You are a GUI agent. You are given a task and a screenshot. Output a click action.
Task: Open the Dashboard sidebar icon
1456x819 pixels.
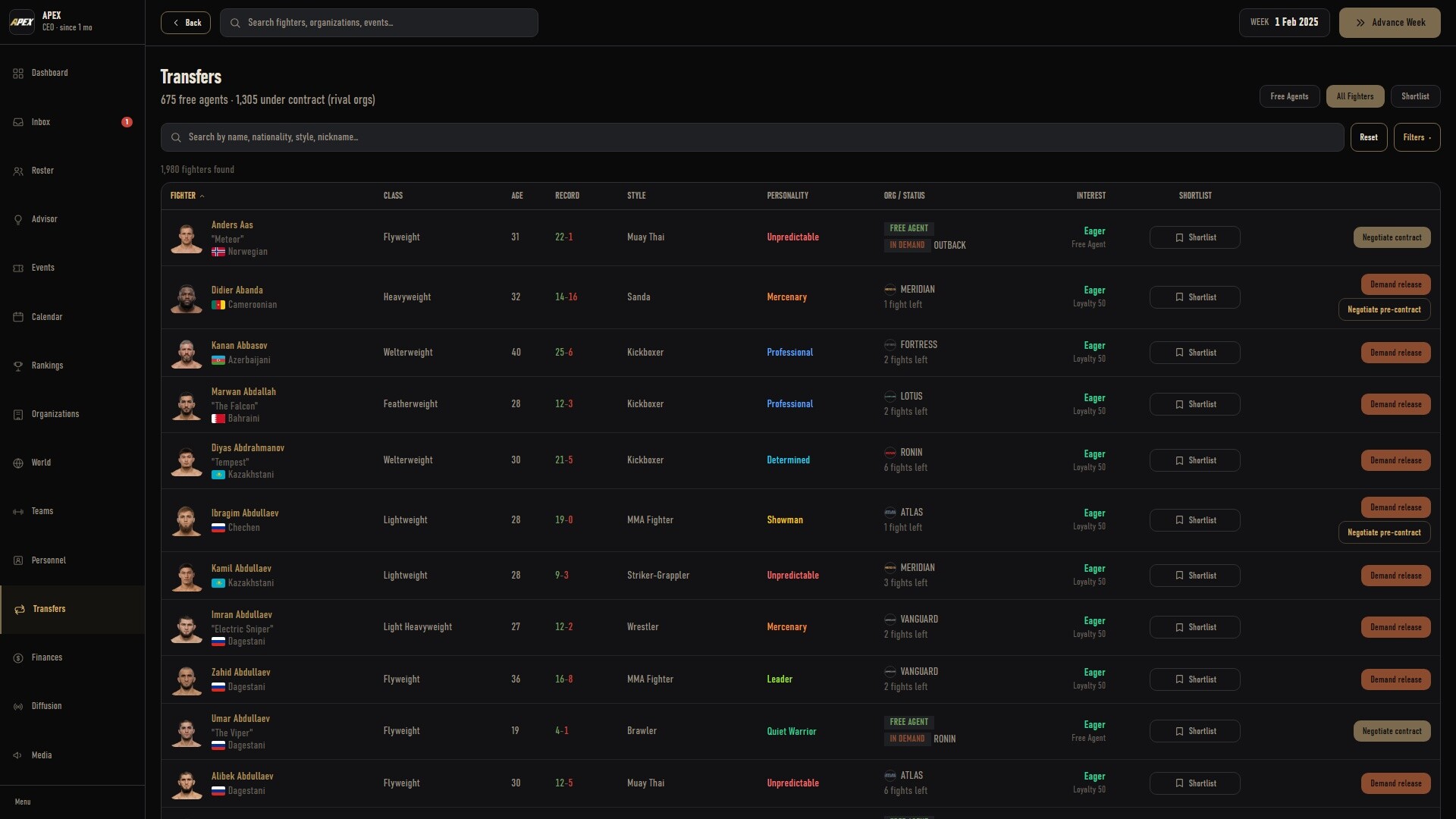pos(18,74)
